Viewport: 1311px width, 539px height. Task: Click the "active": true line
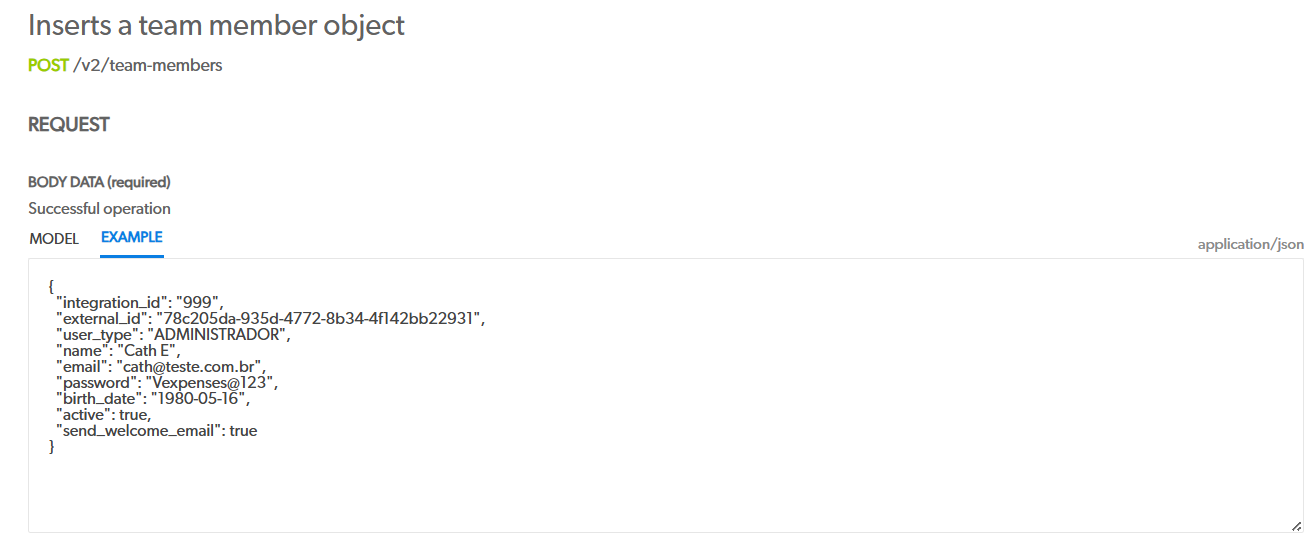tap(103, 415)
